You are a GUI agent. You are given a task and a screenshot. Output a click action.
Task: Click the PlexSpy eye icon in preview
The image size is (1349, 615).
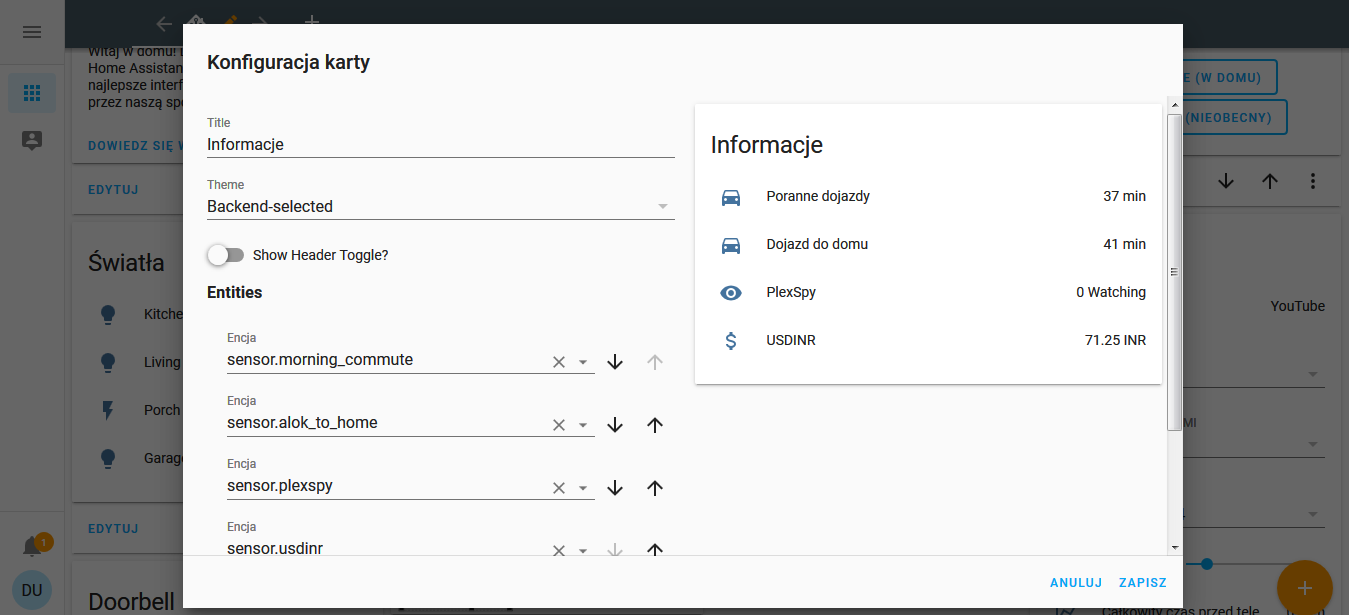tap(731, 293)
